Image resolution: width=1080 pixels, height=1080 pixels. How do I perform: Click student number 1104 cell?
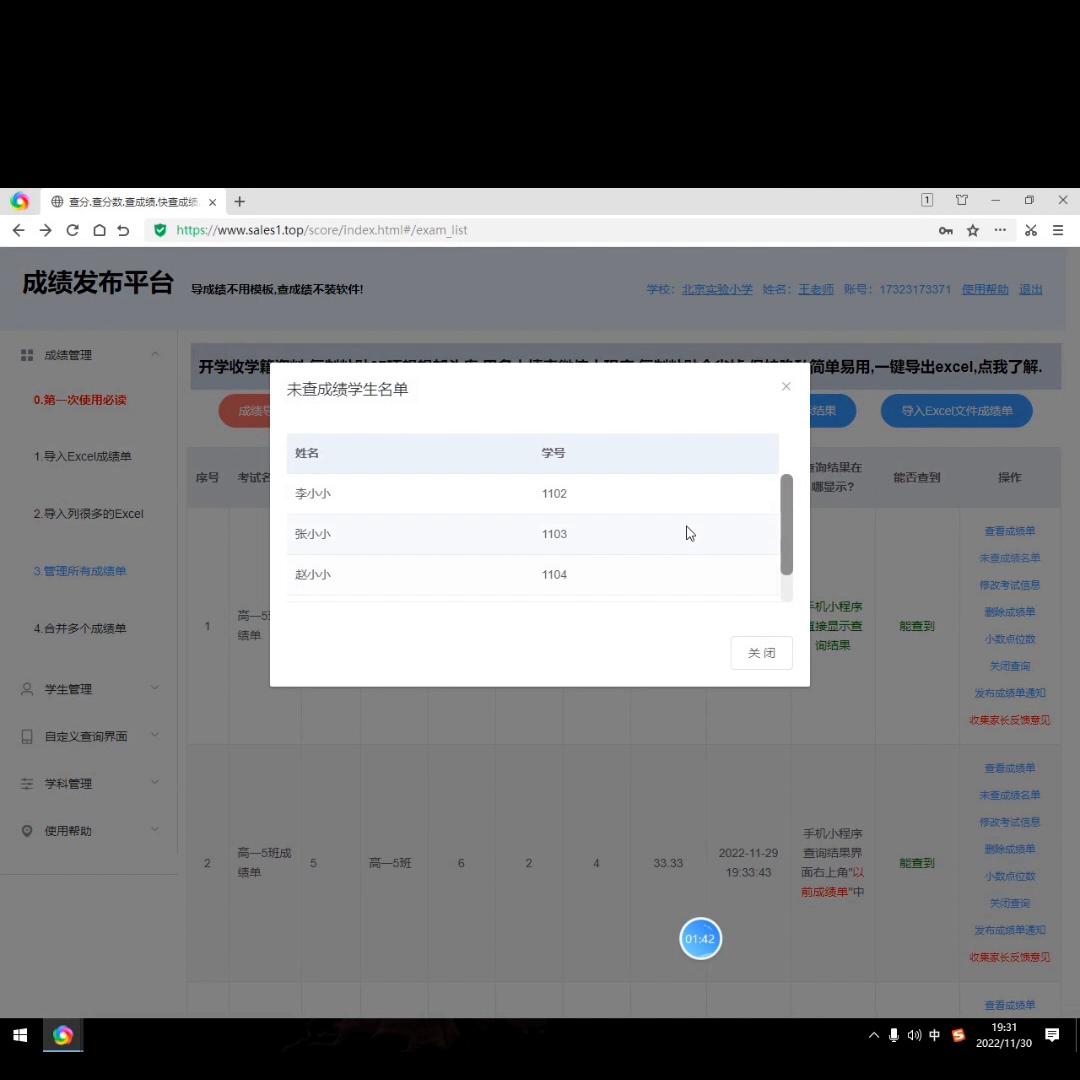554,574
